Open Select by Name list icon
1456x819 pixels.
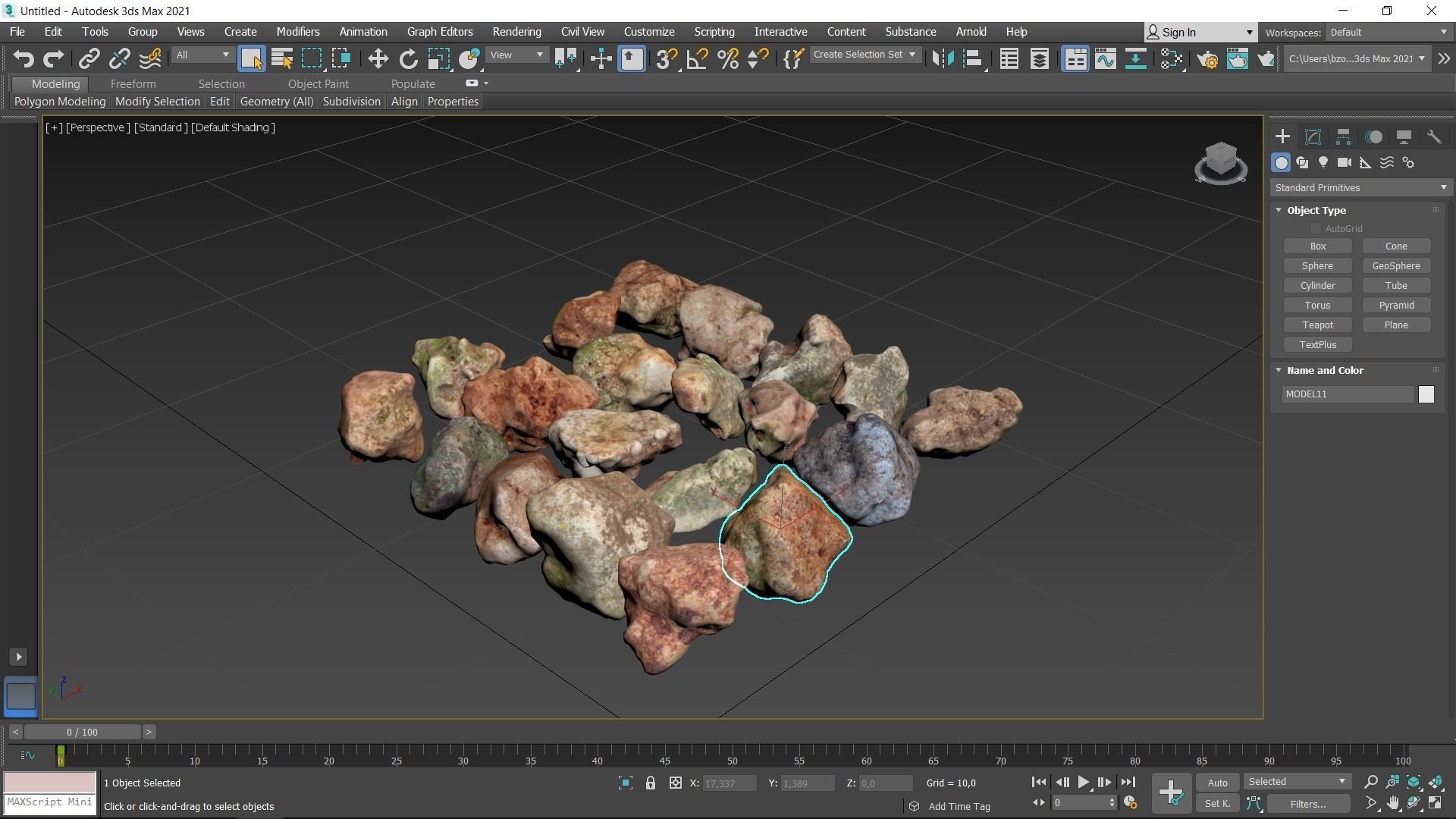[x=281, y=58]
